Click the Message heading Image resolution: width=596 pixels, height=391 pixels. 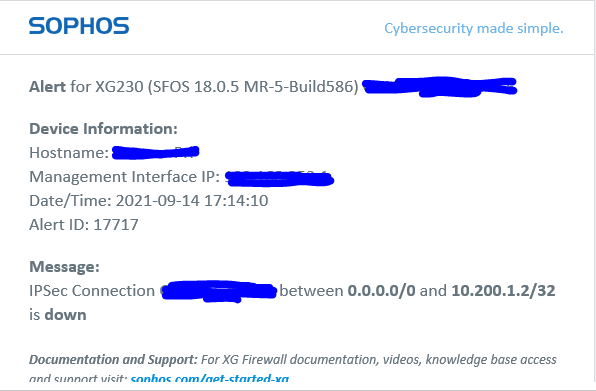(64, 267)
